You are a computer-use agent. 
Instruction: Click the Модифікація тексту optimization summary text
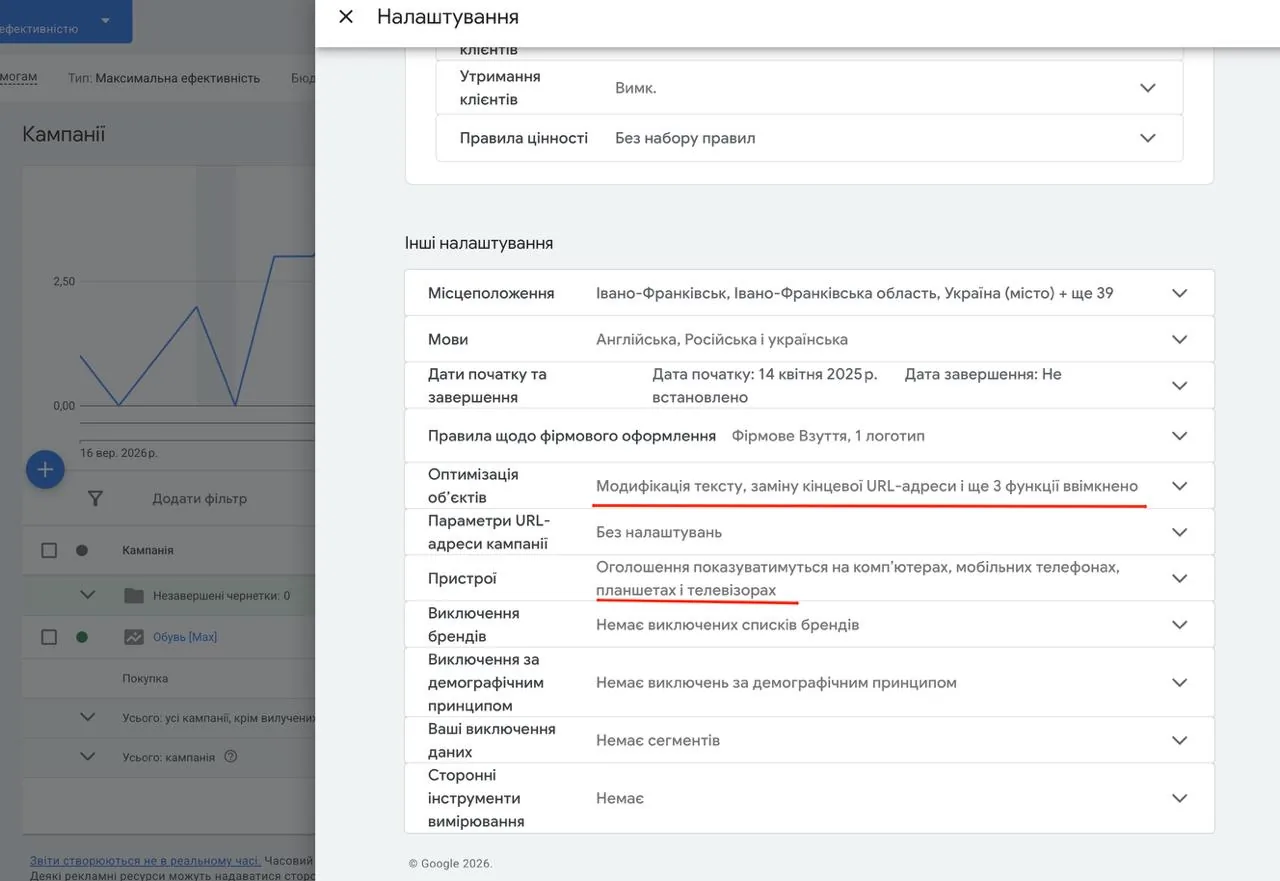pyautogui.click(x=867, y=486)
